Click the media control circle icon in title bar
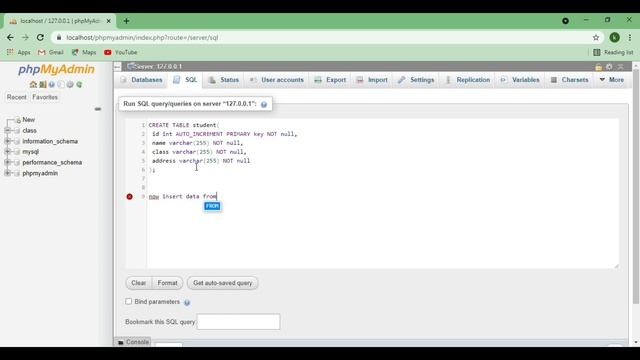 tap(565, 20)
